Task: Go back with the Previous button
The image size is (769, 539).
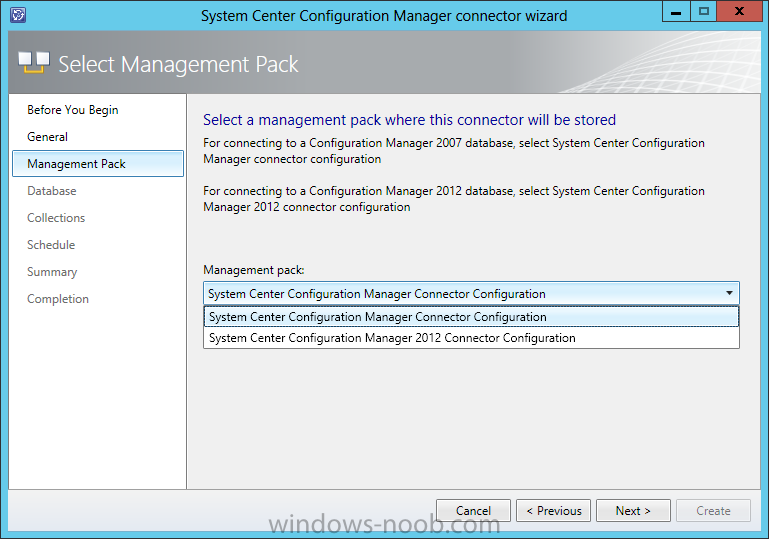Action: click(x=553, y=511)
